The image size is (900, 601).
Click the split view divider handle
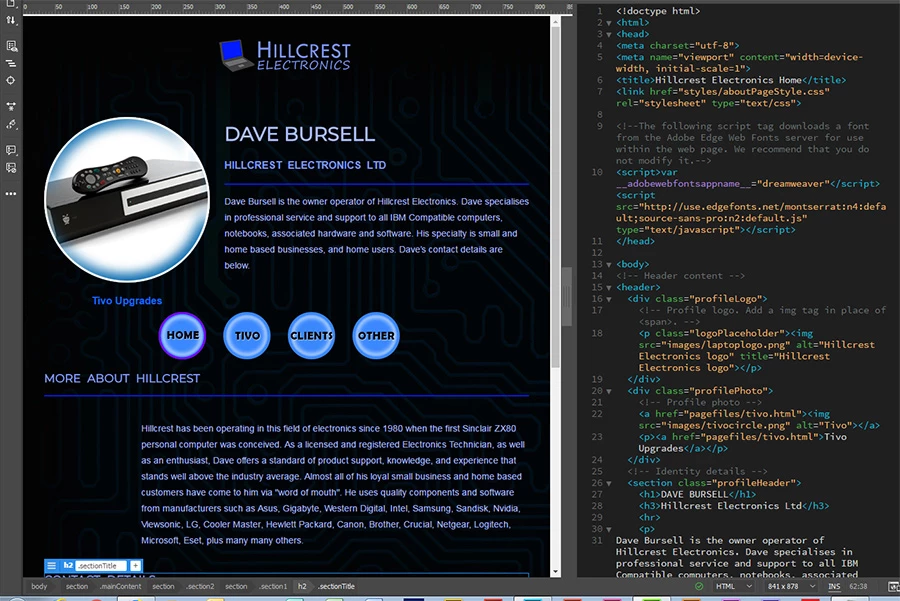click(x=567, y=297)
